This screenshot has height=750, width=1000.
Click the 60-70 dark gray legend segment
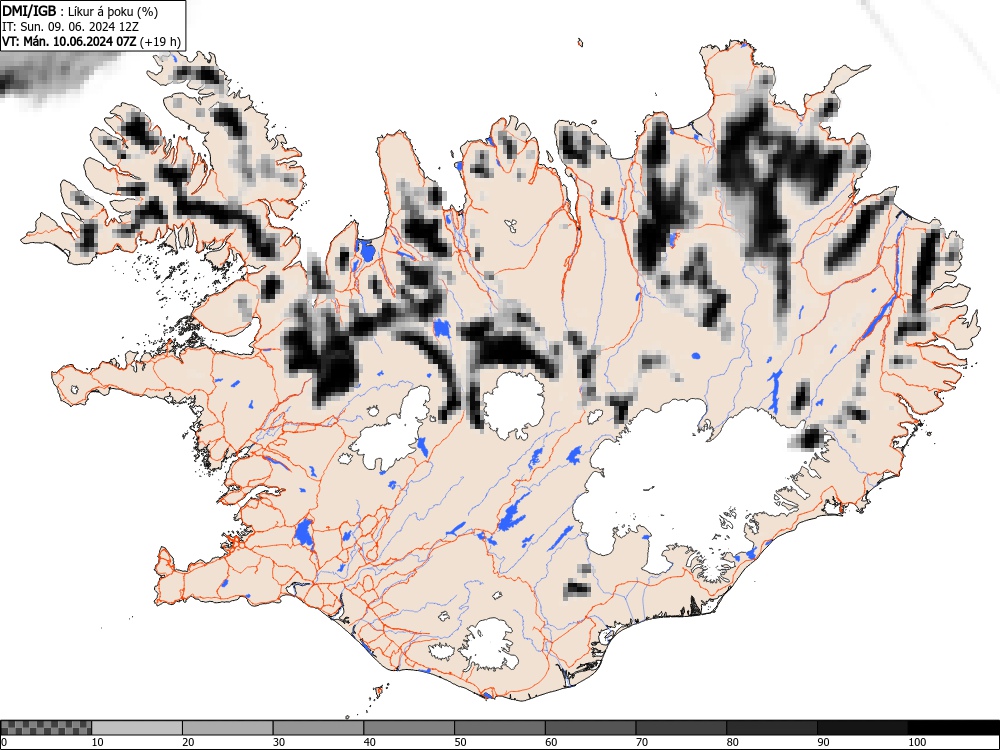pos(591,728)
